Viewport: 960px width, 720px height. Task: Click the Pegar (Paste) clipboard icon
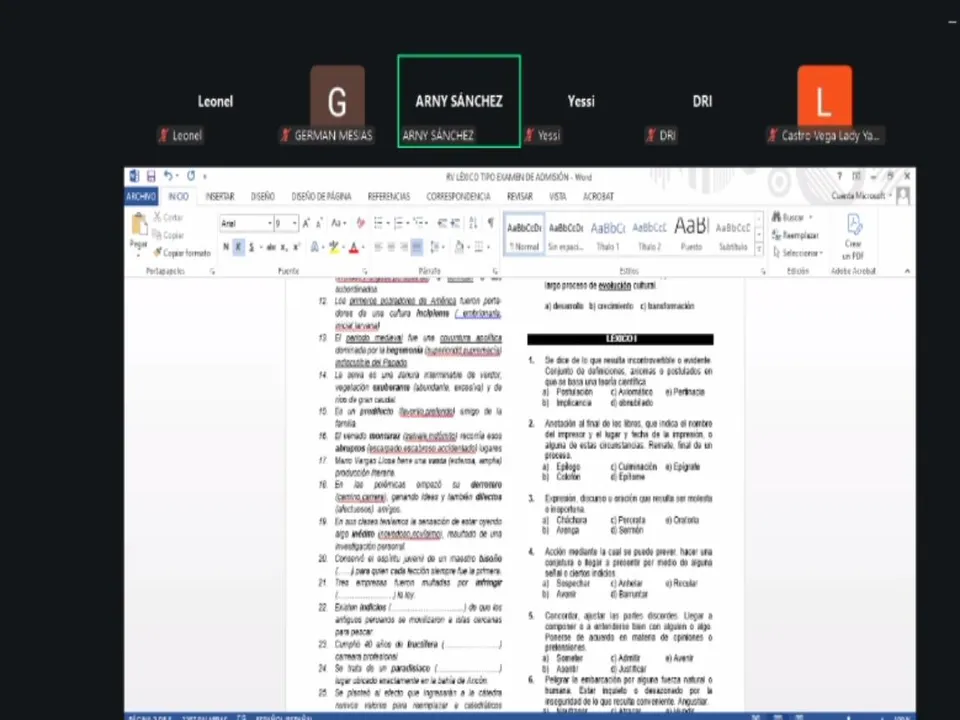point(139,225)
